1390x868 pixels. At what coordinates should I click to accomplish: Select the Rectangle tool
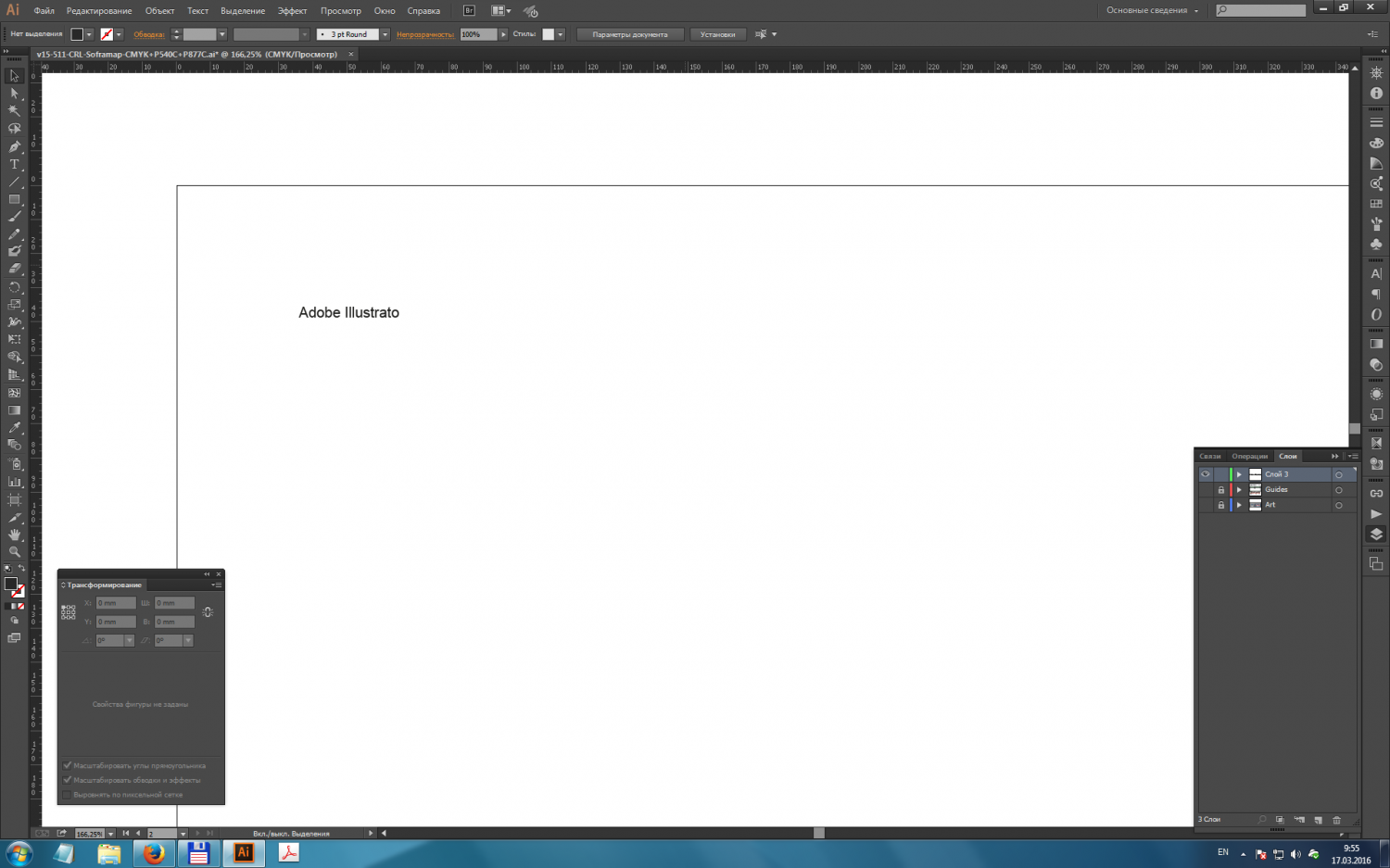(x=14, y=199)
